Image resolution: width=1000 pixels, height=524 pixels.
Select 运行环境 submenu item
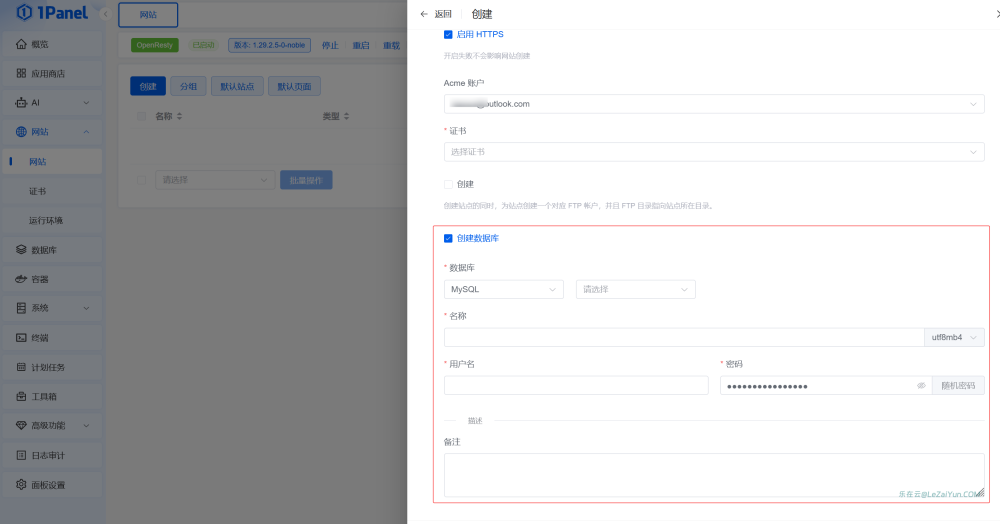[52, 221]
